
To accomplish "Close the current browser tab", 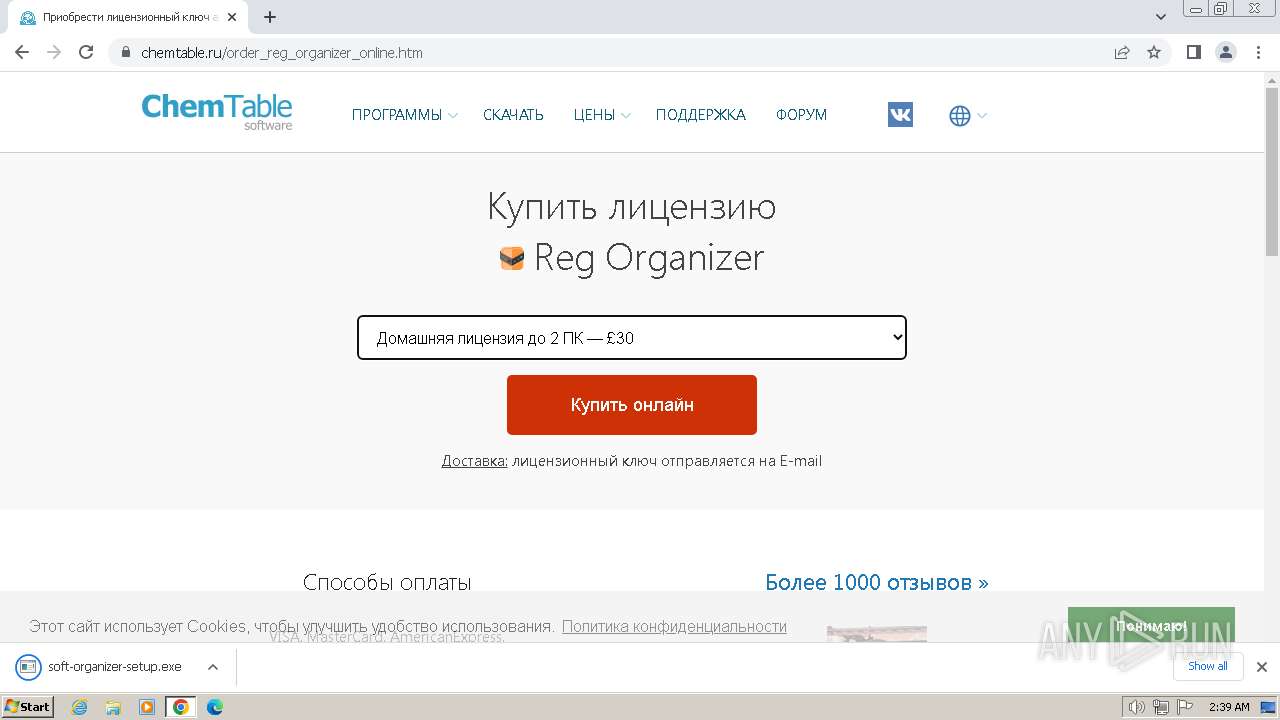I will (x=232, y=17).
